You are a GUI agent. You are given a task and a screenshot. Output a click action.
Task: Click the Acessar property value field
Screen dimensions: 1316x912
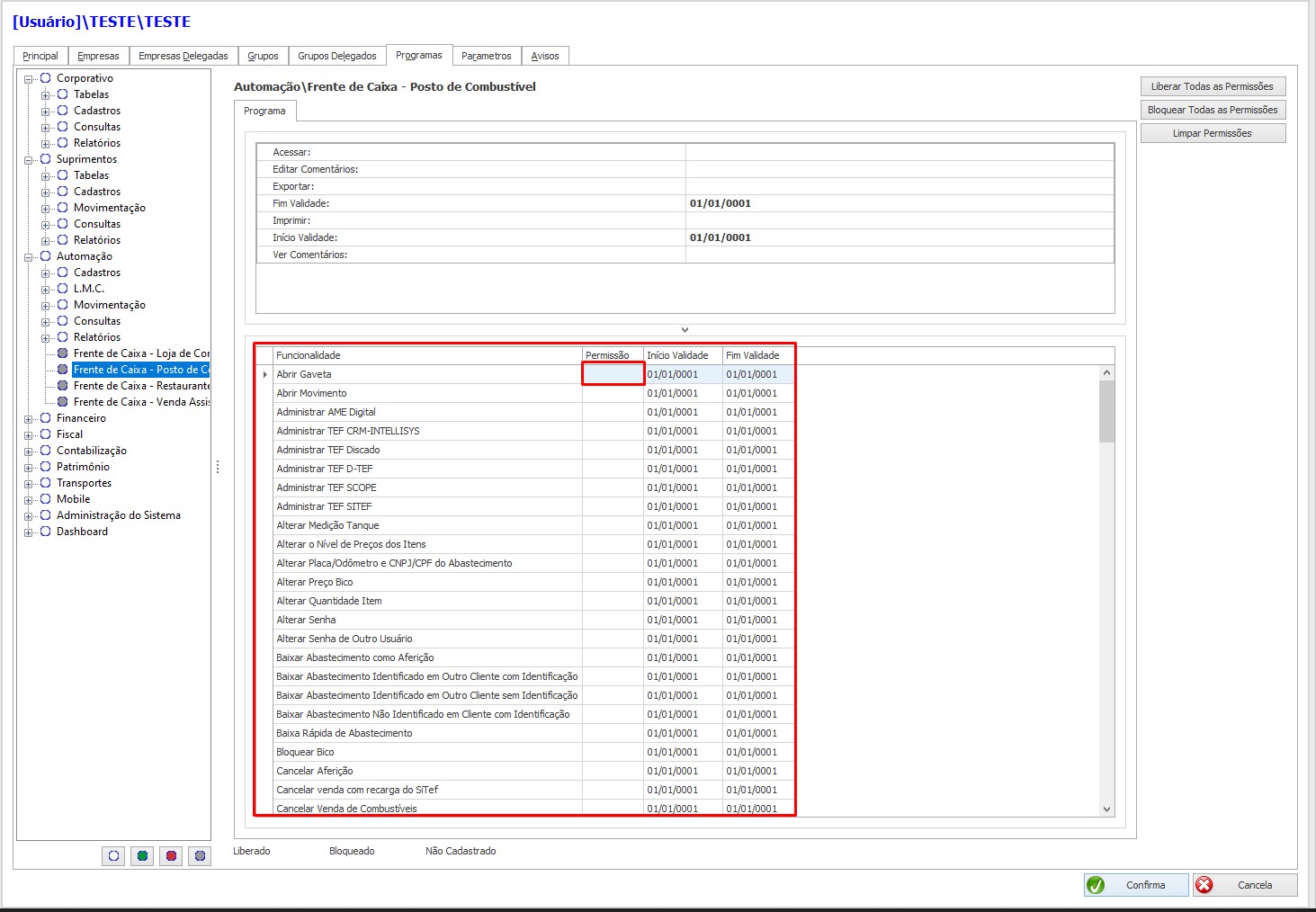(x=900, y=152)
